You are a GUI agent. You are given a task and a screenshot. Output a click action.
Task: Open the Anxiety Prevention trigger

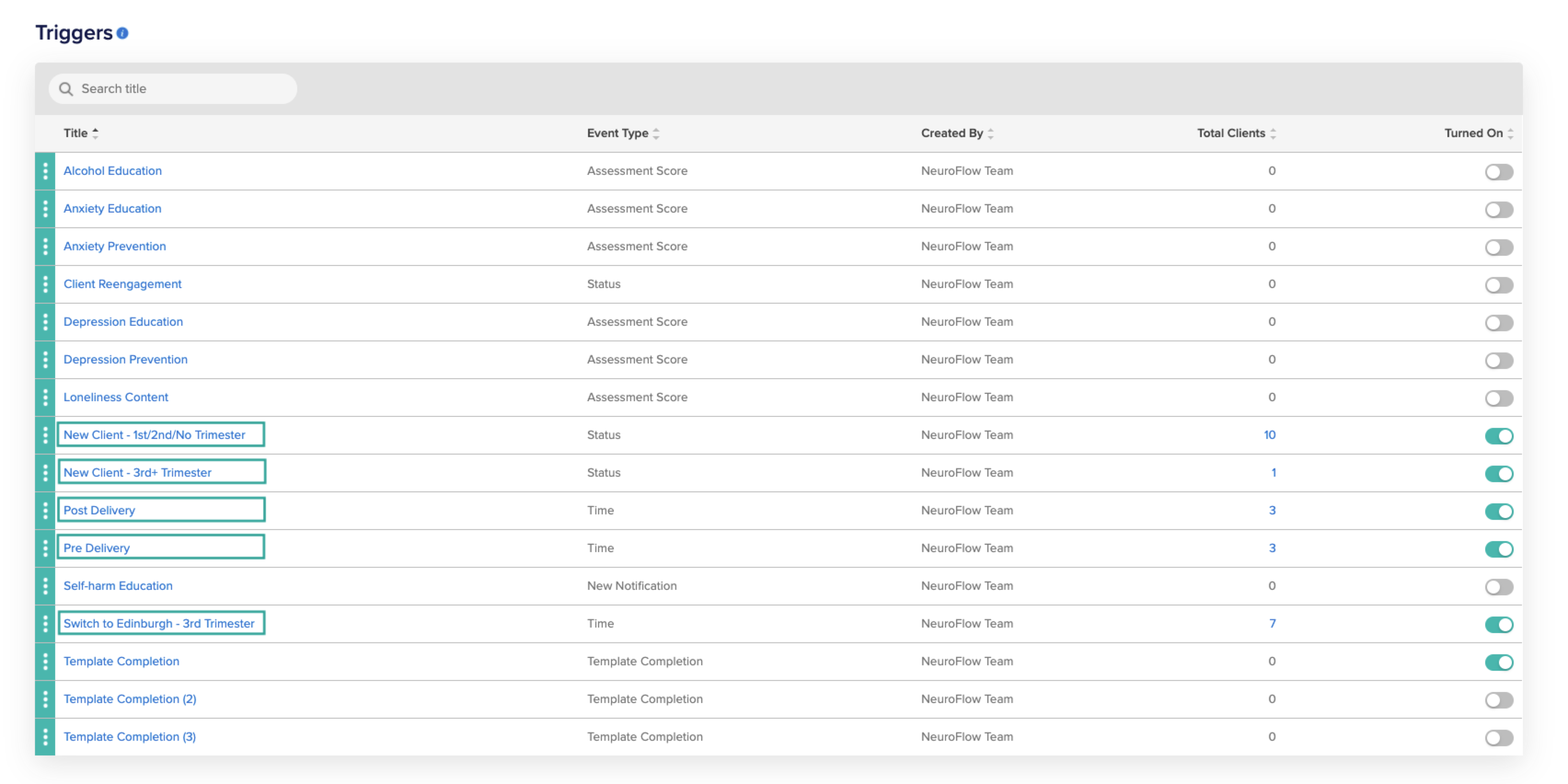click(x=115, y=247)
